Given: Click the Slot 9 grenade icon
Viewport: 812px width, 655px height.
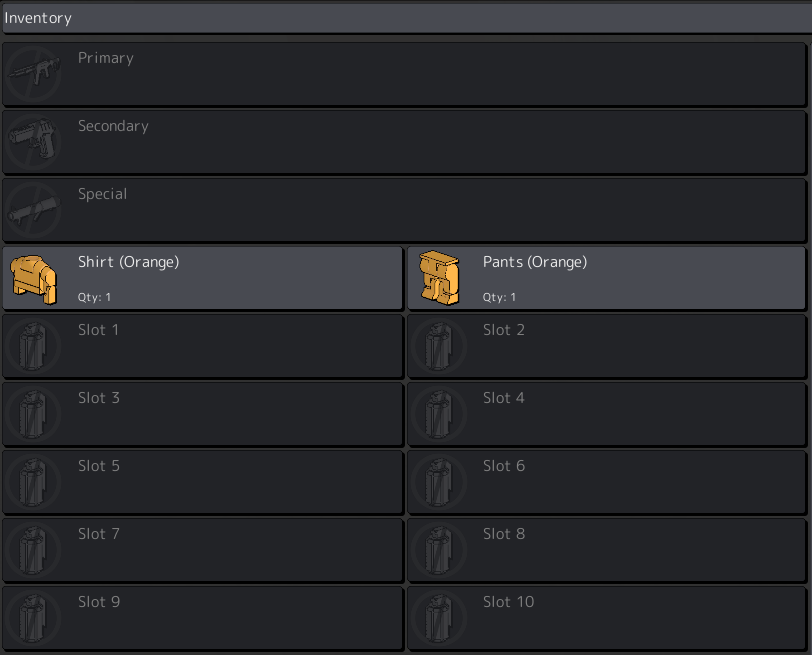Looking at the screenshot, I should 34,618.
